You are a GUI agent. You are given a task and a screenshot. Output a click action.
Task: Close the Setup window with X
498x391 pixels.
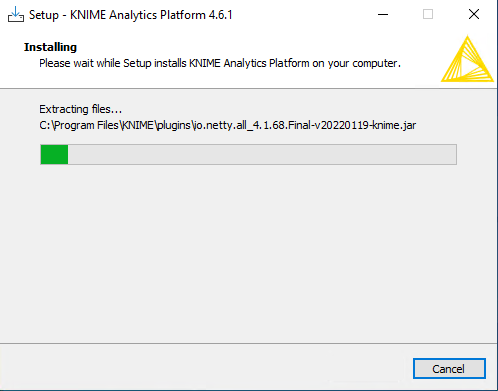(x=474, y=15)
